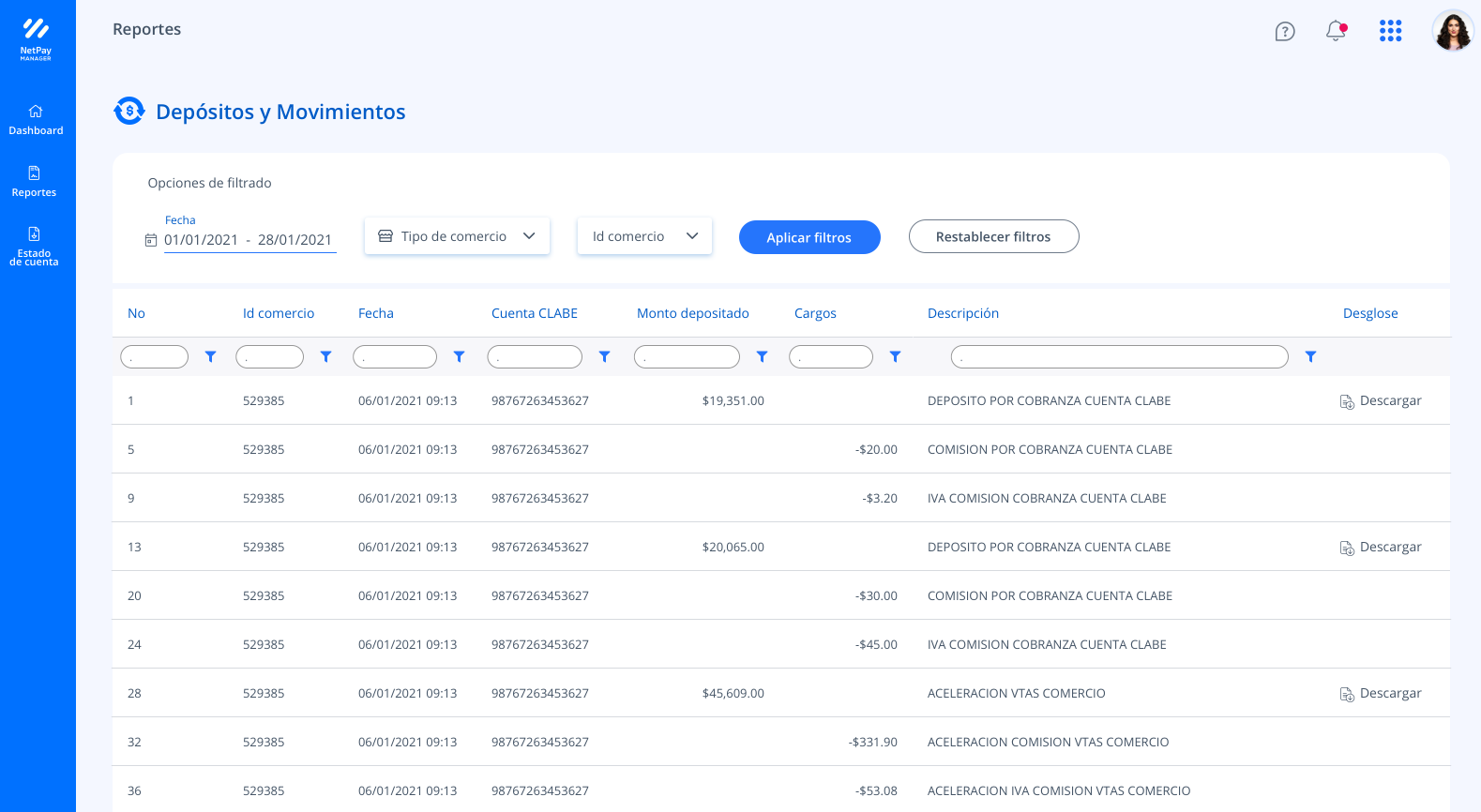Open the apps grid menu
This screenshot has height=812, width=1481.
pyautogui.click(x=1390, y=31)
